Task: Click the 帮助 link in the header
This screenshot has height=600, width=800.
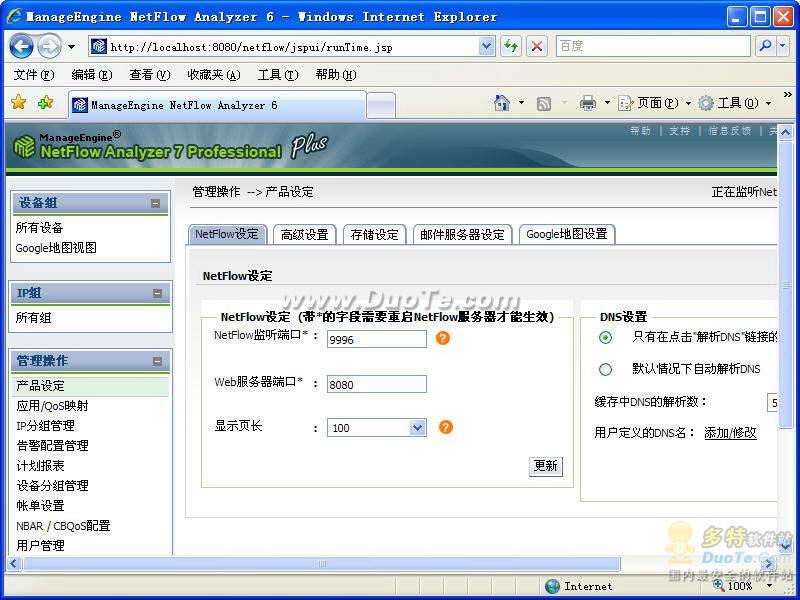Action: click(x=640, y=131)
